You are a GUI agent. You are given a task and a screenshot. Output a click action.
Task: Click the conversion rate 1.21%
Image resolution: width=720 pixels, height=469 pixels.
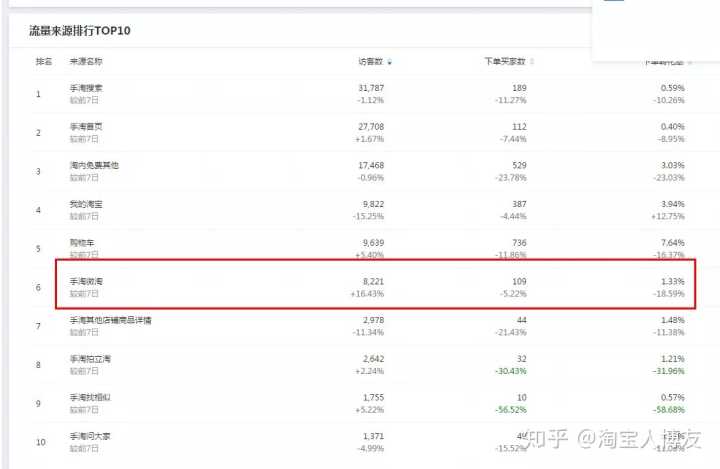[673, 359]
